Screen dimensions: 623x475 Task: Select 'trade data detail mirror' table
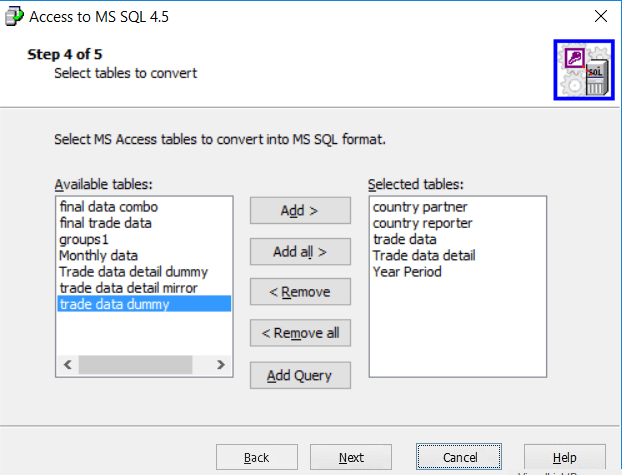coord(144,288)
